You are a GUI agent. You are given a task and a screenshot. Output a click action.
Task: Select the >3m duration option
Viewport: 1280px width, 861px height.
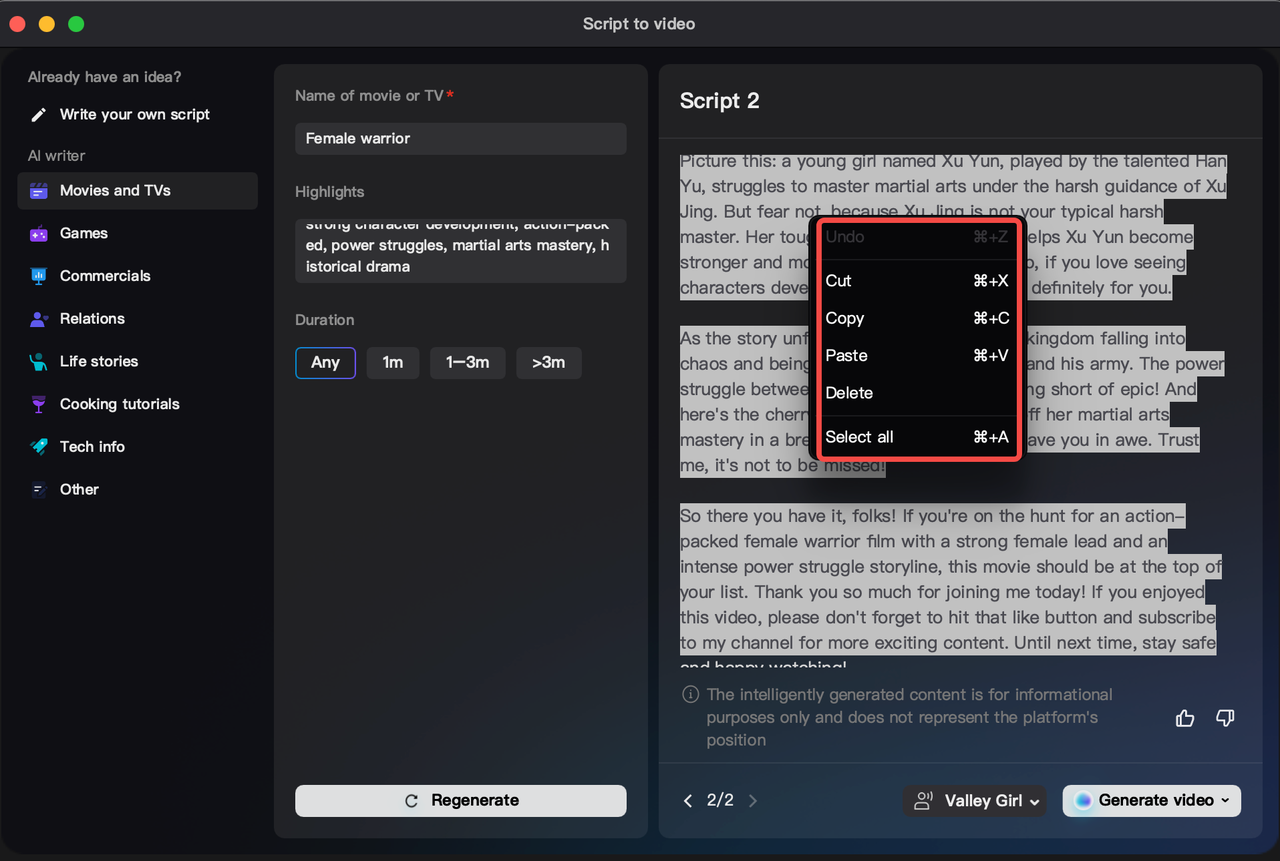(548, 363)
